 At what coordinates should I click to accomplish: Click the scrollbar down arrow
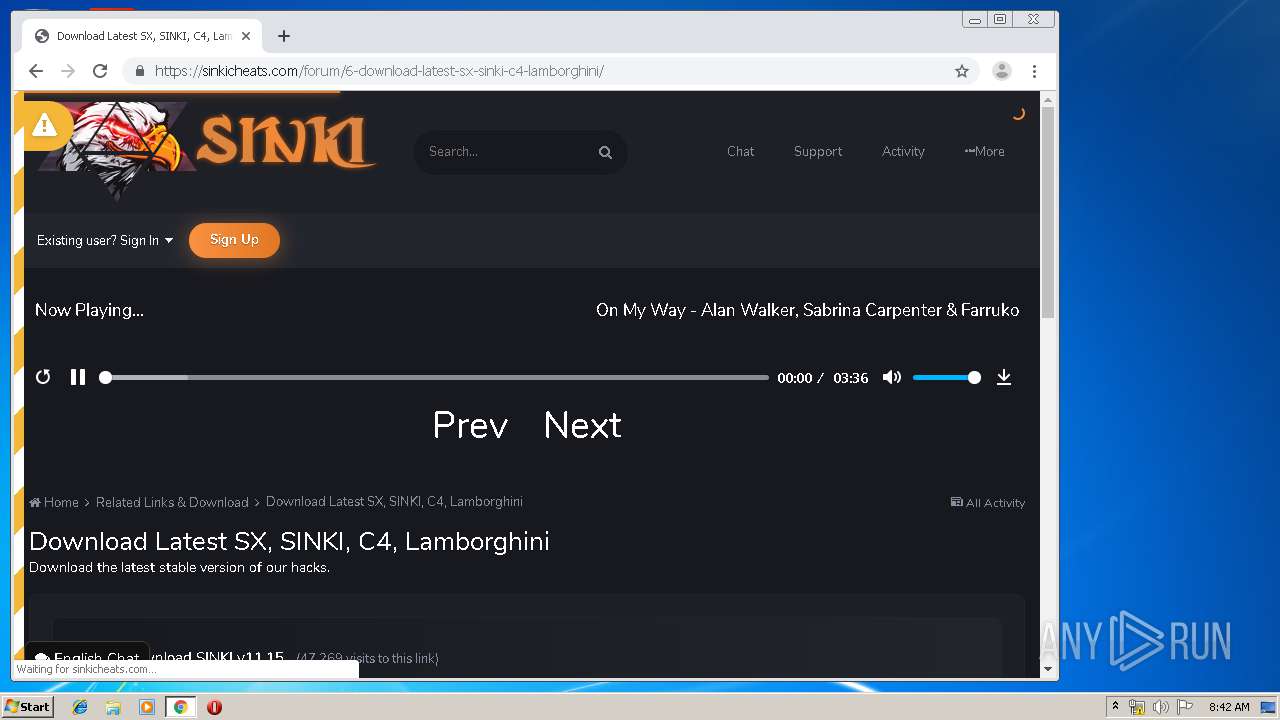(x=1048, y=669)
